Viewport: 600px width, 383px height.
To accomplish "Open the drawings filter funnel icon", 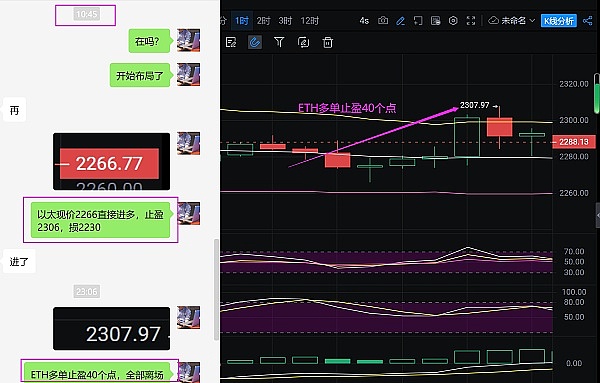I will [279, 42].
